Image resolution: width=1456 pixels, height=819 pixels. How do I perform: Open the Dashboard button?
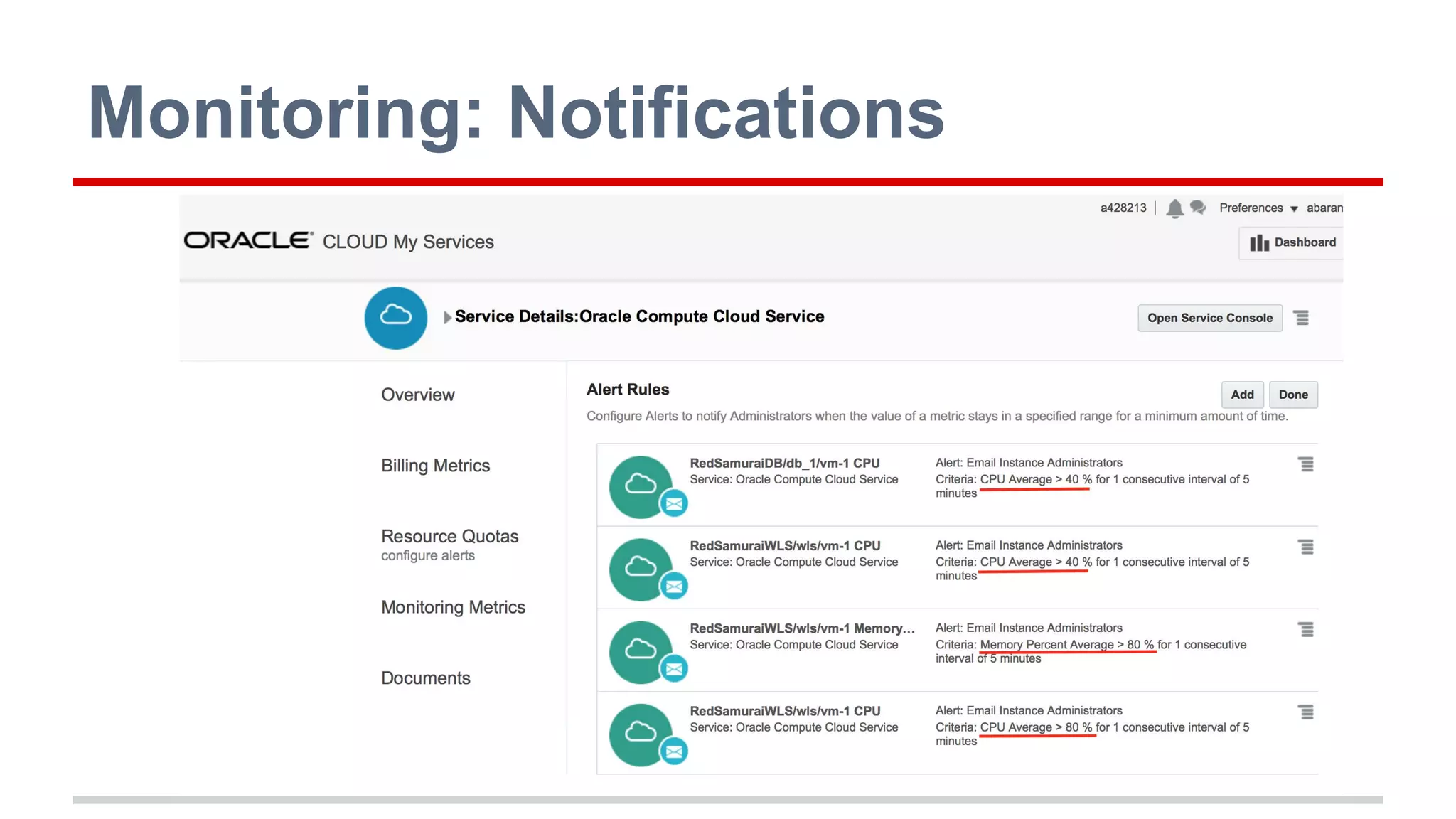(x=1292, y=243)
